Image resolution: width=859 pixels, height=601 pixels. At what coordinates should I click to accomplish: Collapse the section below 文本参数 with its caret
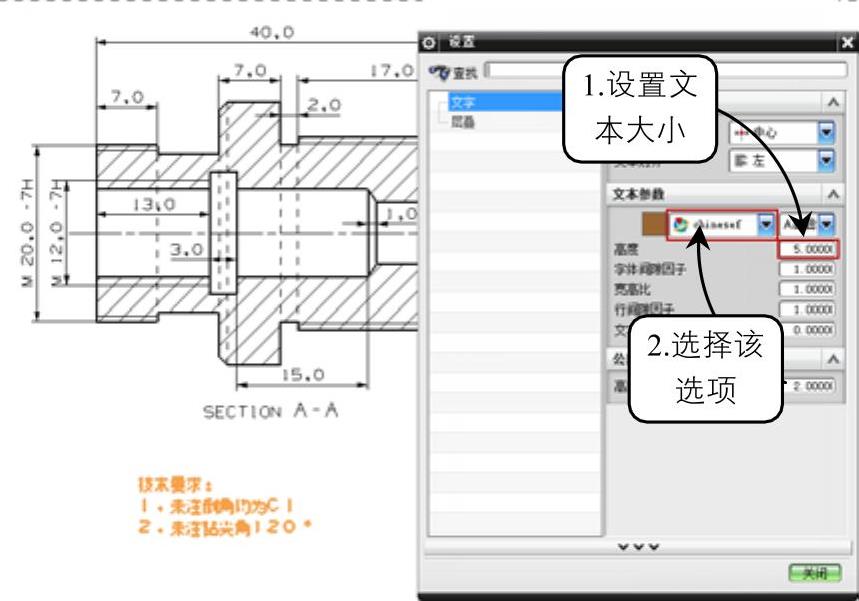pos(833,359)
